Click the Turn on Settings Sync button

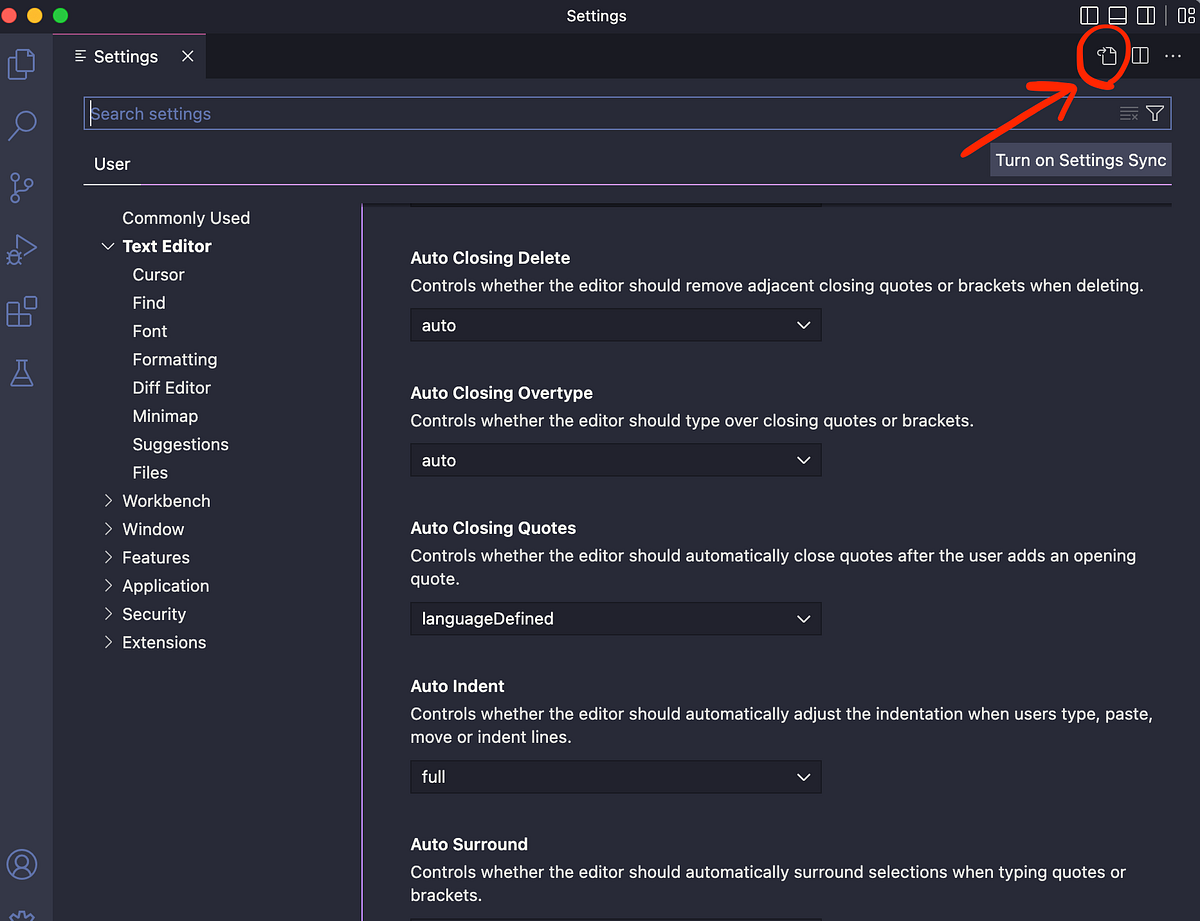pos(1080,159)
